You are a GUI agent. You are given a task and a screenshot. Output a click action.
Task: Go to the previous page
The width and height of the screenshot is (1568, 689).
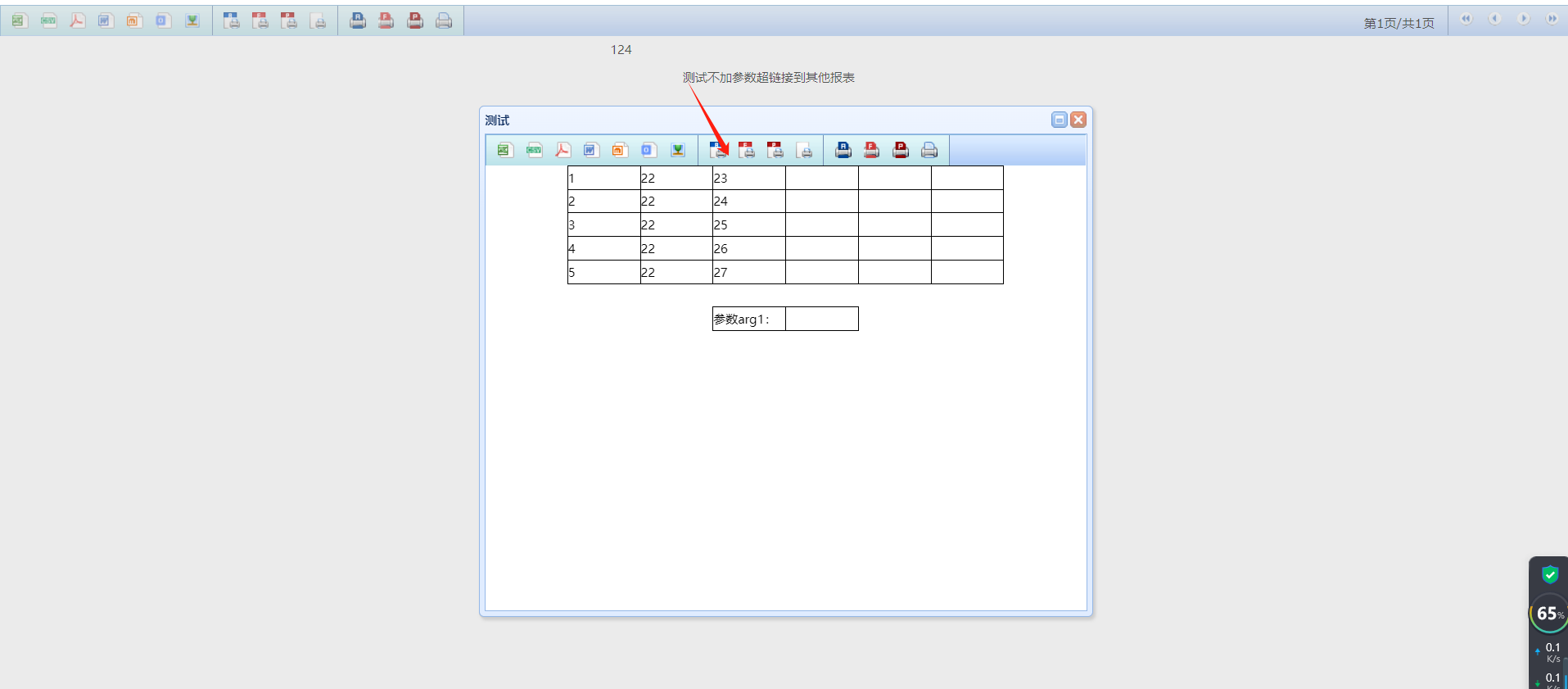tap(1495, 19)
